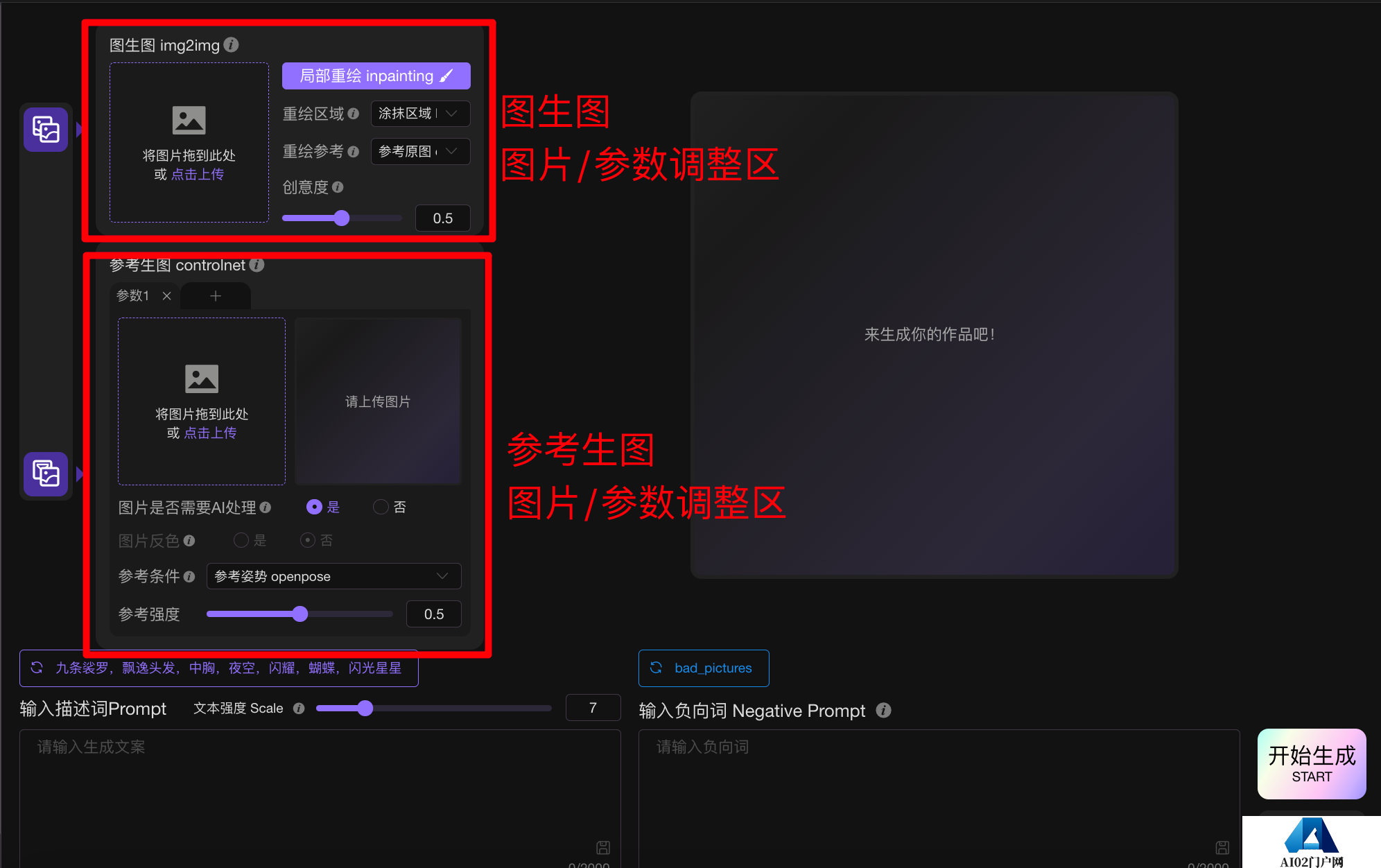Add a new parameter tab with plus
The width and height of the screenshot is (1381, 868).
click(216, 296)
